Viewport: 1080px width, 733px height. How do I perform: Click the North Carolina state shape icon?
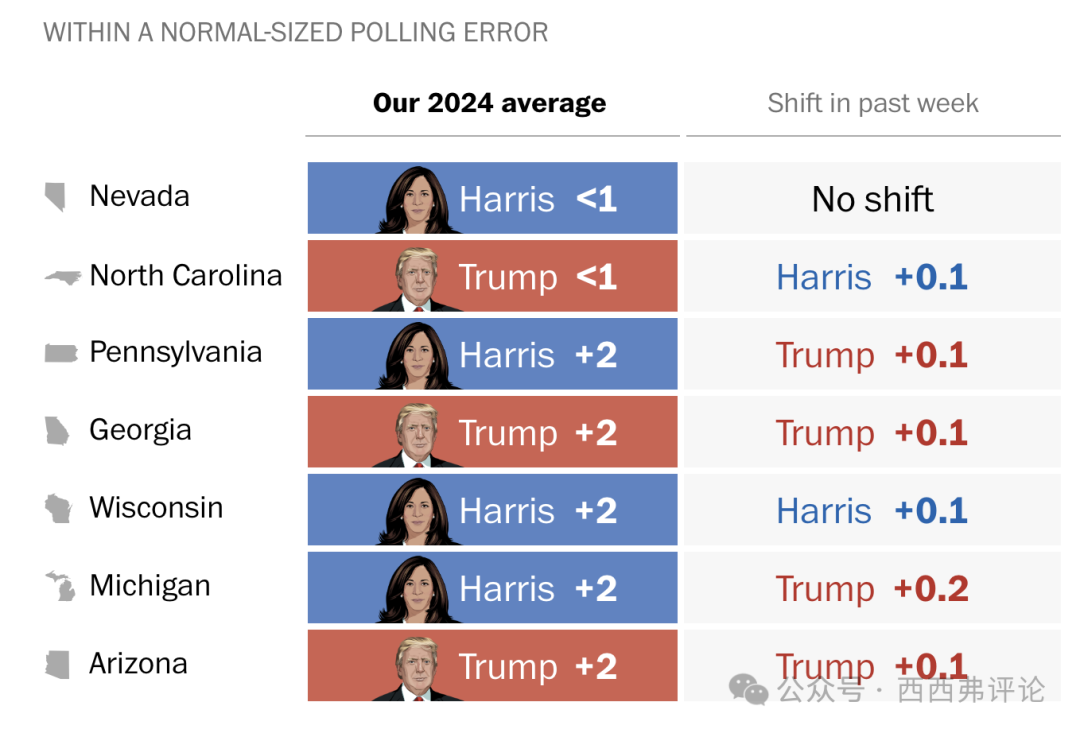63,276
